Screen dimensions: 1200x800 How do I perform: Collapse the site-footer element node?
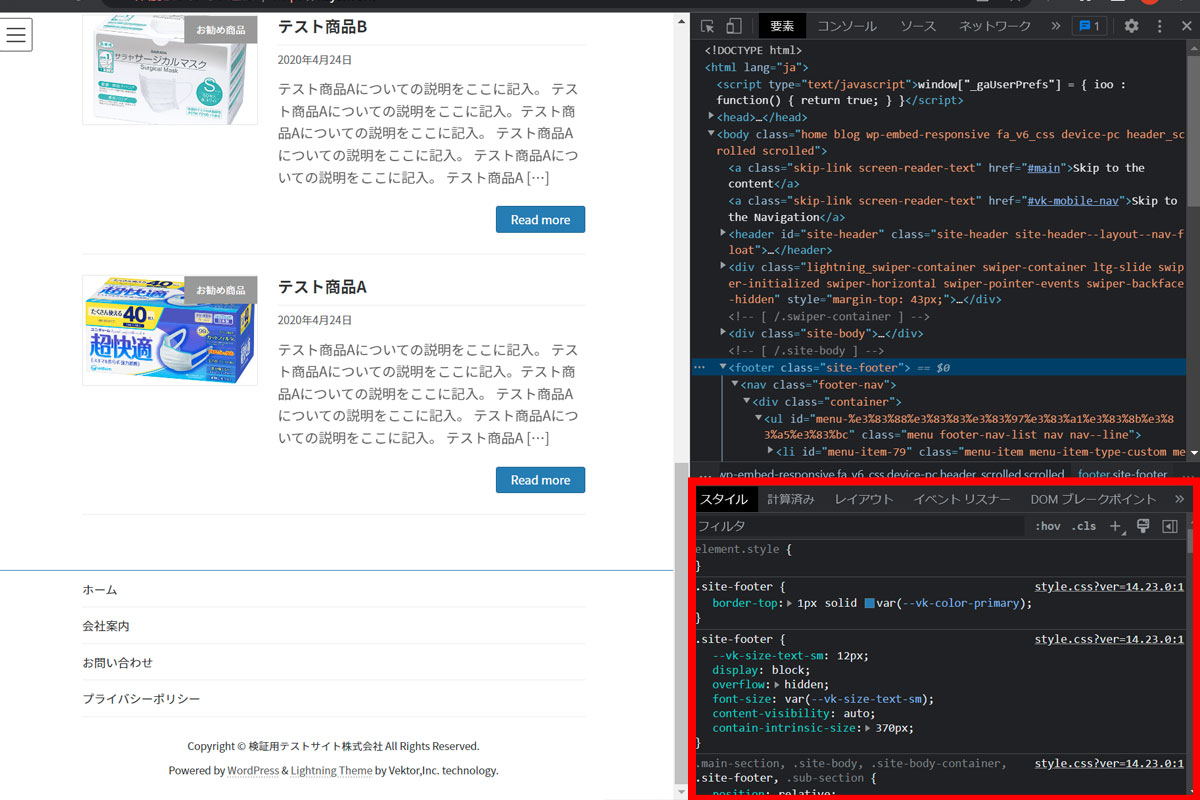pyautogui.click(x=723, y=367)
